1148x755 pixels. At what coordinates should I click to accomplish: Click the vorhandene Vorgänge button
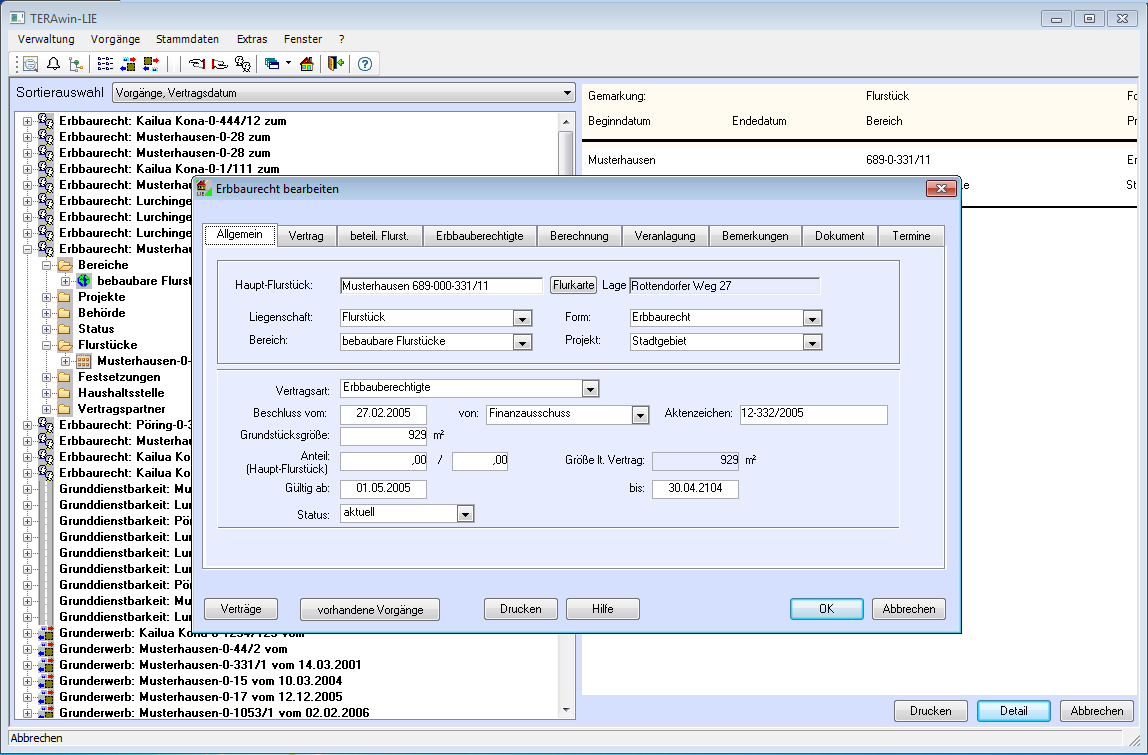click(370, 609)
